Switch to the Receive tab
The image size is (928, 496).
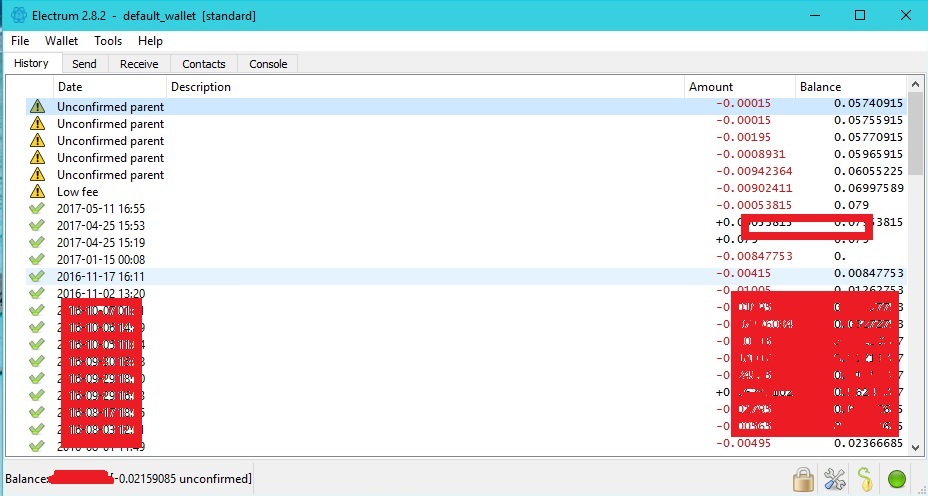click(139, 64)
